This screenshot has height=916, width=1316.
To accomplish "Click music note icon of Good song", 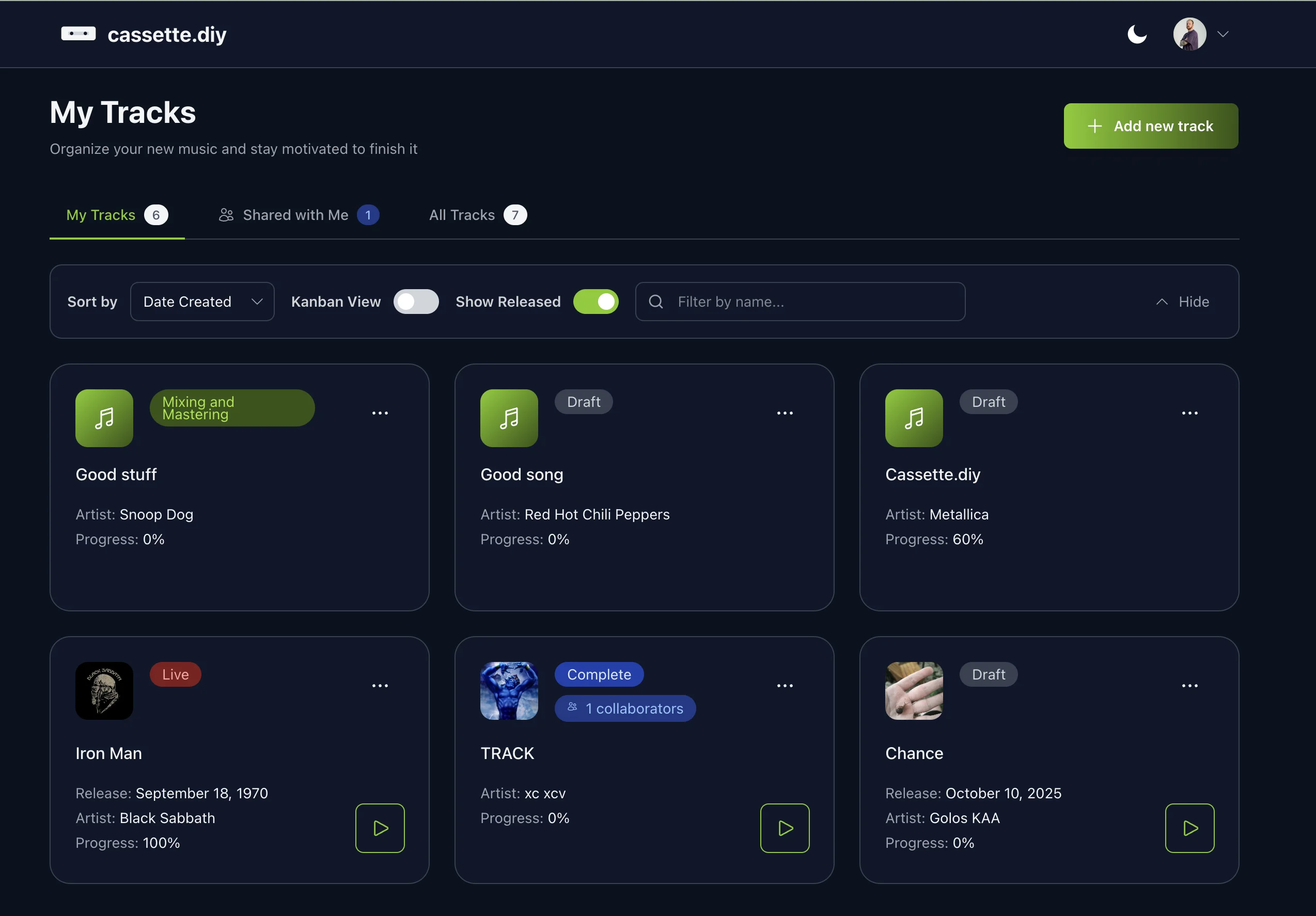I will pyautogui.click(x=509, y=418).
